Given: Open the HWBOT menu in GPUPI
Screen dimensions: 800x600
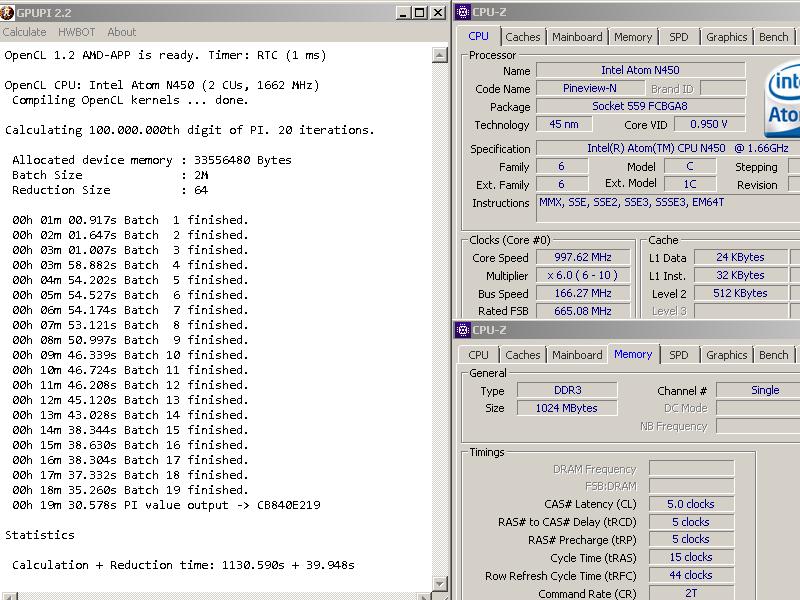Looking at the screenshot, I should pos(77,32).
